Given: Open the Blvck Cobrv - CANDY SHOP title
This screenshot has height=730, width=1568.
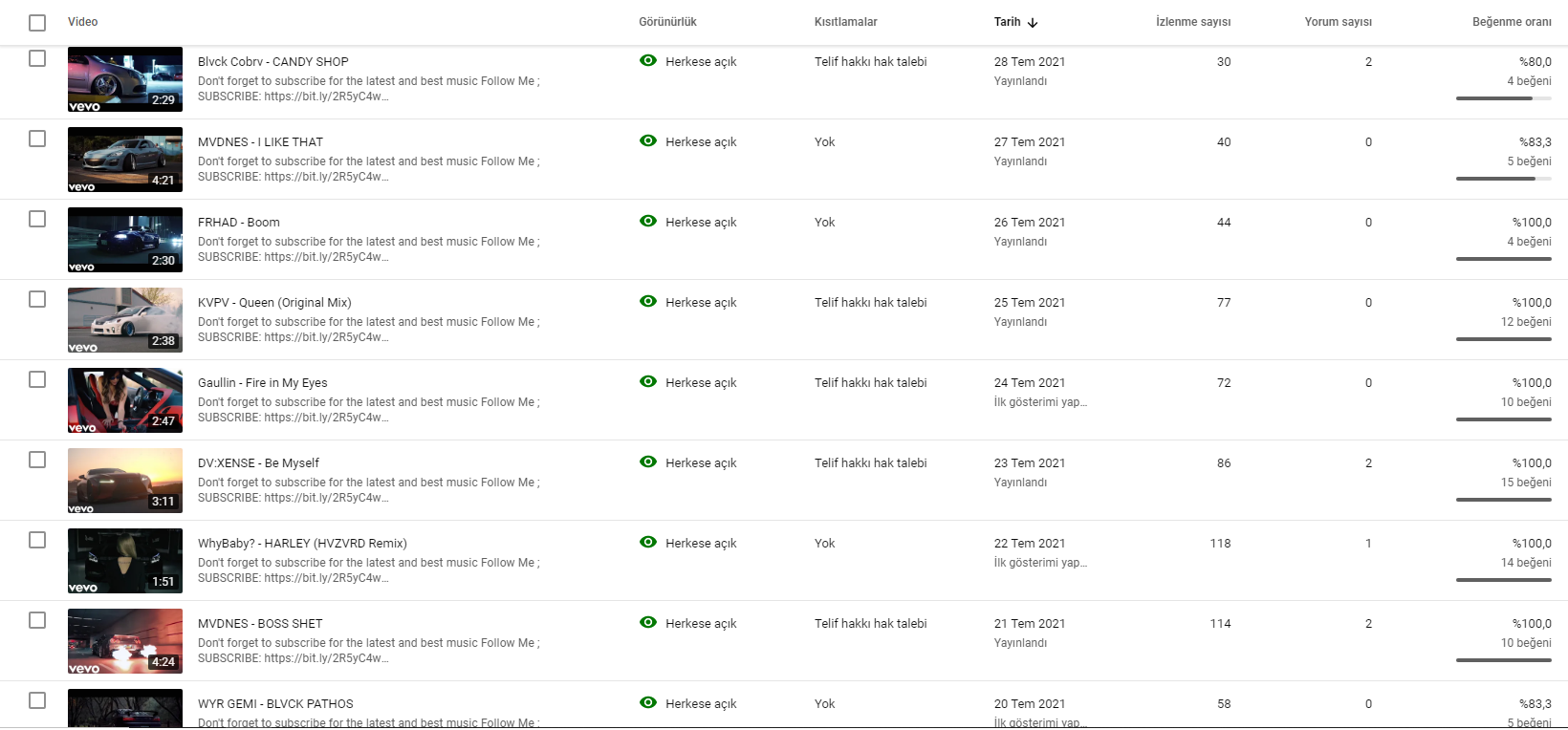Looking at the screenshot, I should coord(272,62).
